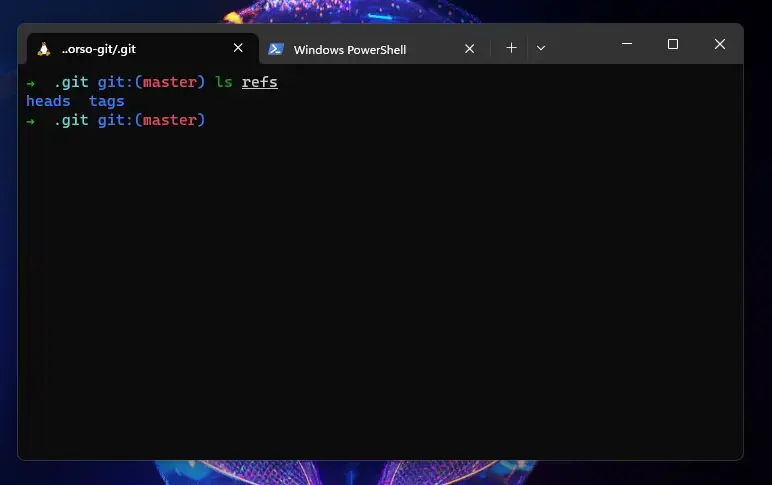Close the Windows PowerShell tab
Image resolution: width=772 pixels, height=485 pixels.
(x=470, y=49)
